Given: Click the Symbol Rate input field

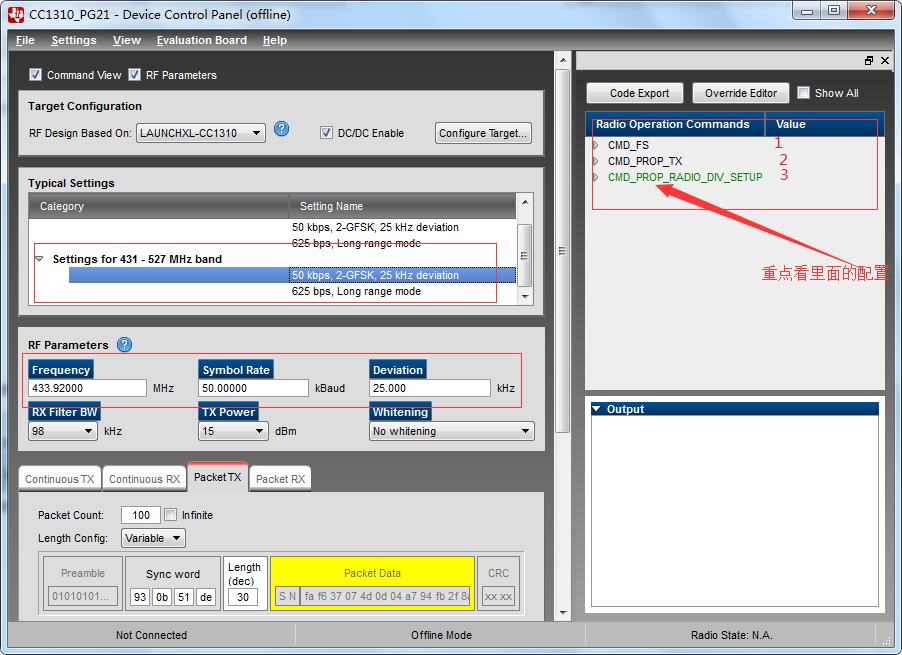Looking at the screenshot, I should (253, 388).
